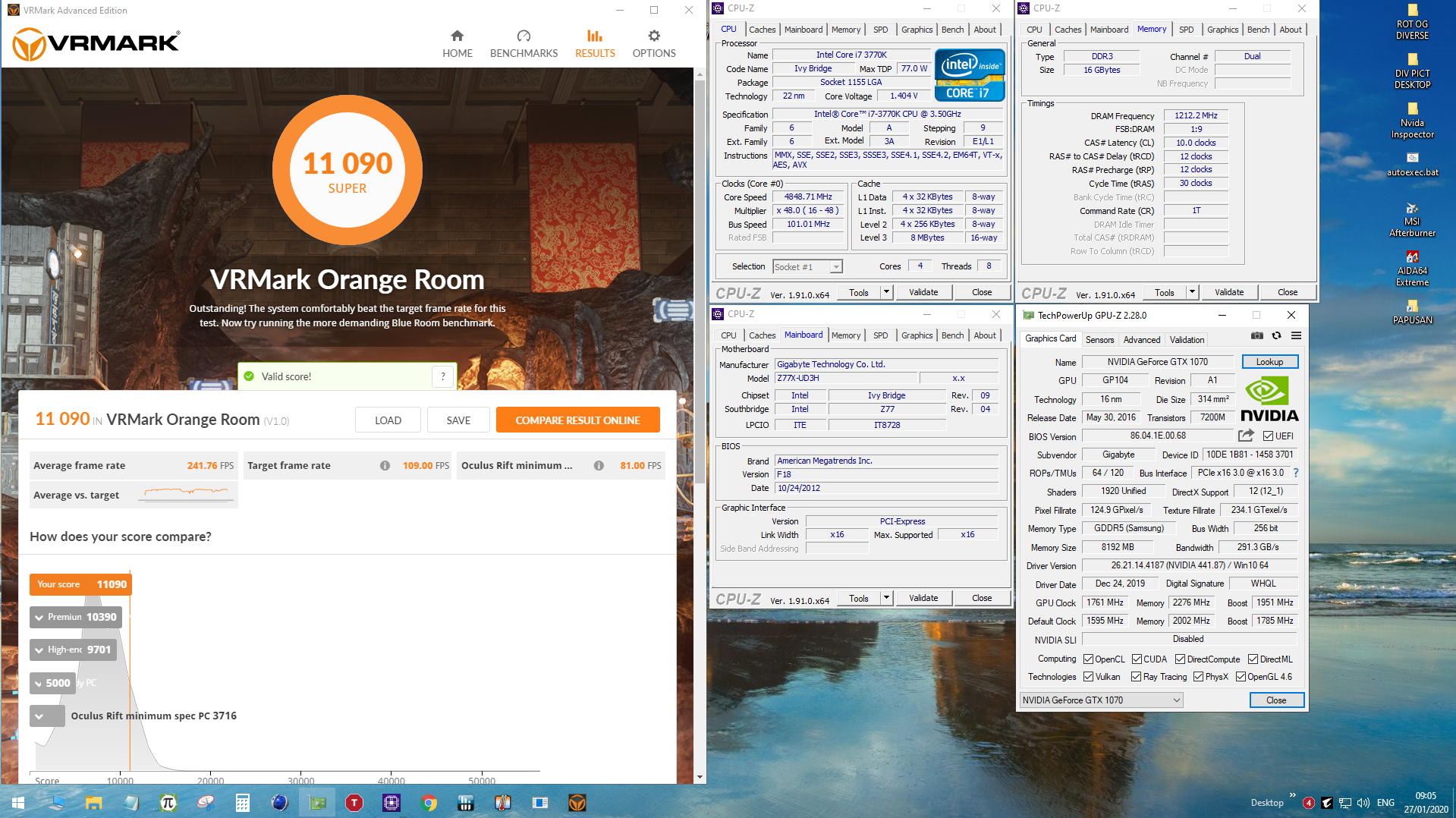The image size is (1456, 818).
Task: Expand Oculus Rift minimum spec PC entry
Action: 47,716
